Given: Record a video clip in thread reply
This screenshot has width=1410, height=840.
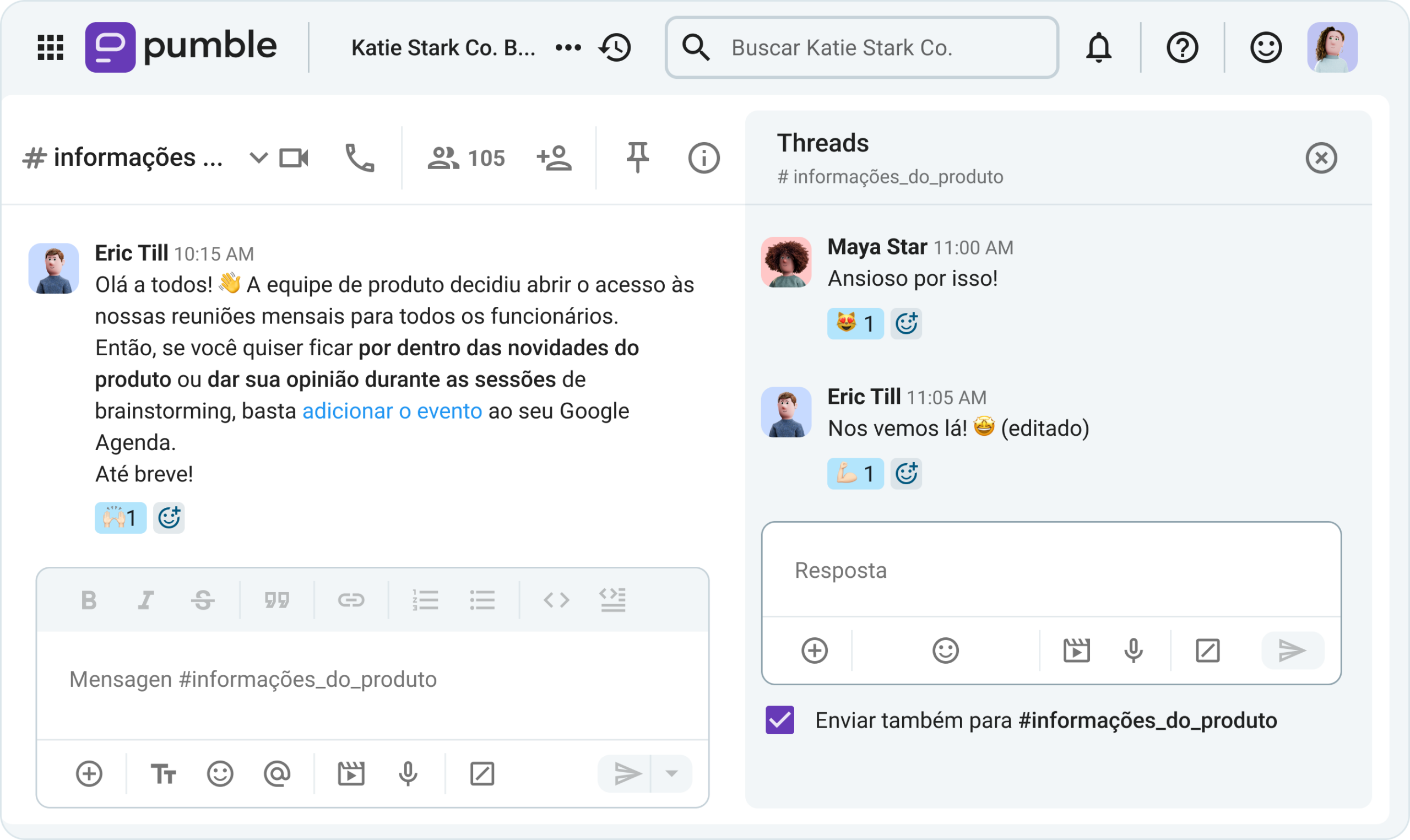Looking at the screenshot, I should point(1077,651).
